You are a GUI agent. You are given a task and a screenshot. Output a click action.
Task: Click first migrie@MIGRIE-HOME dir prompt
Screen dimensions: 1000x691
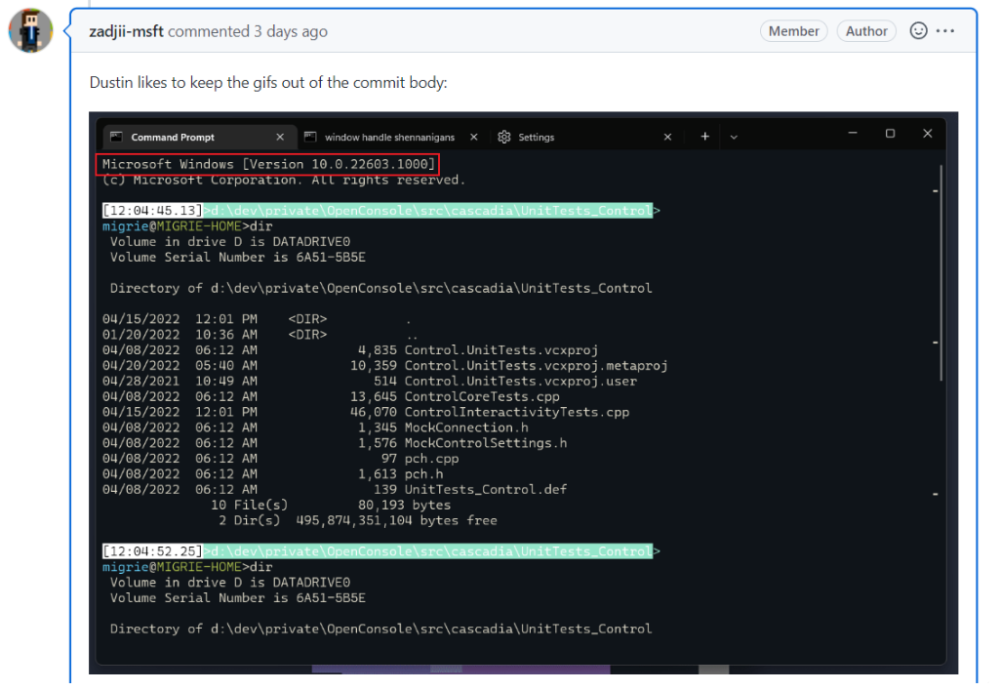coord(188,226)
